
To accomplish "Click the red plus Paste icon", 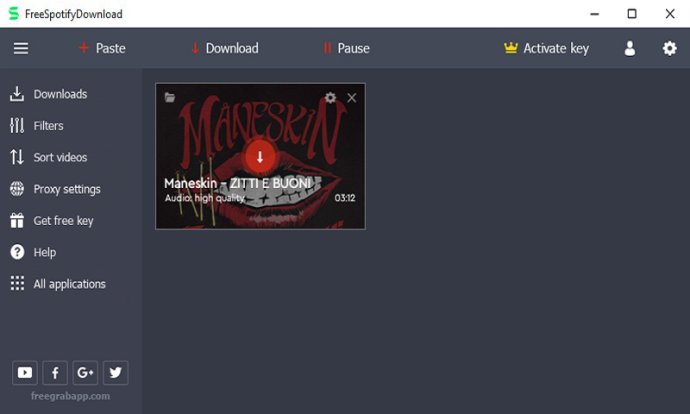I will [84, 48].
